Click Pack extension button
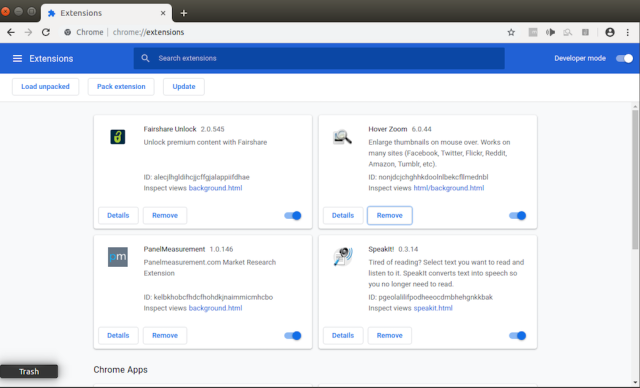 tap(121, 86)
